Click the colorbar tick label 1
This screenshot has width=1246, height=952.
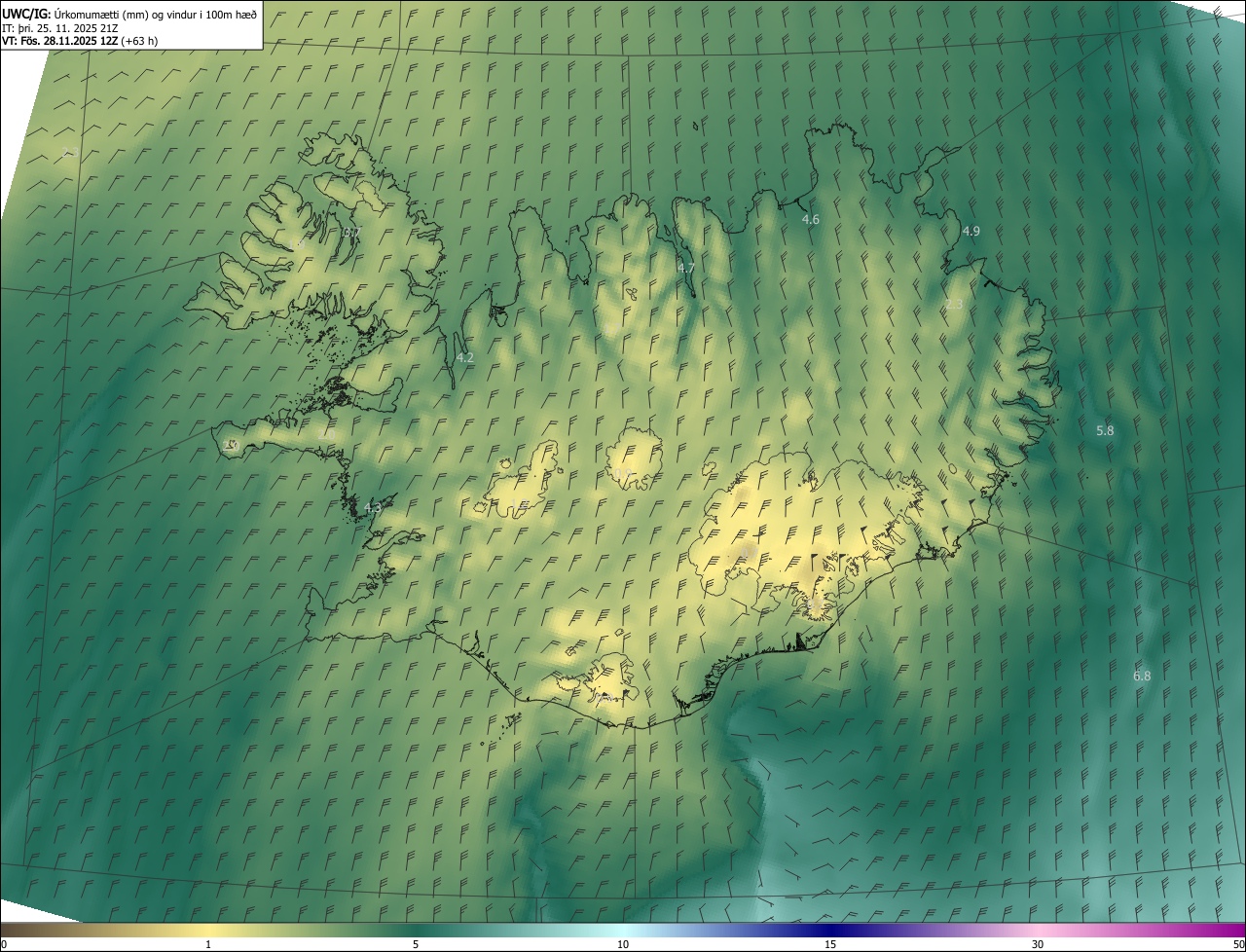[x=208, y=944]
